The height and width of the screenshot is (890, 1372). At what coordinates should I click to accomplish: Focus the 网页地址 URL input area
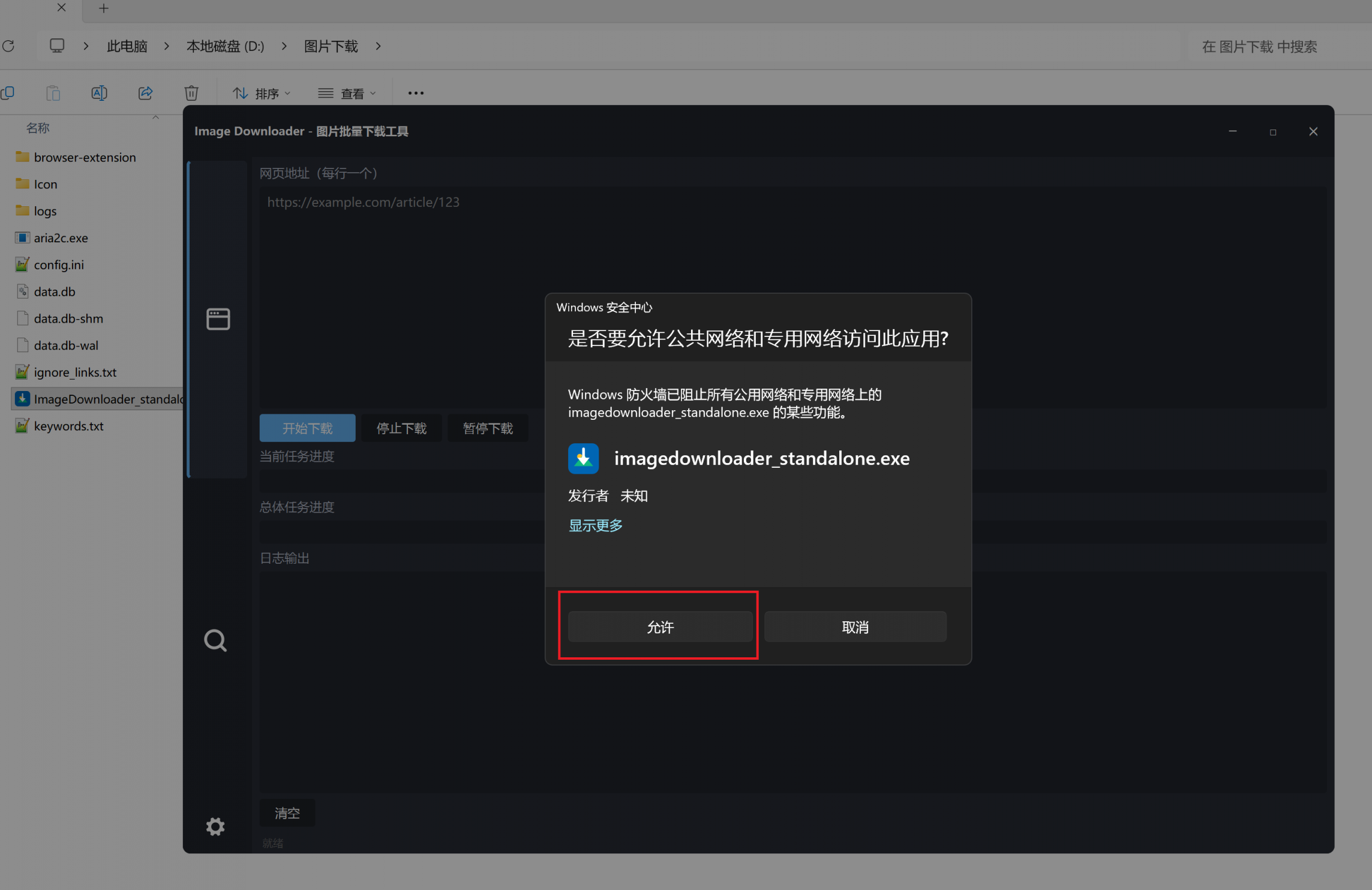[x=793, y=297]
